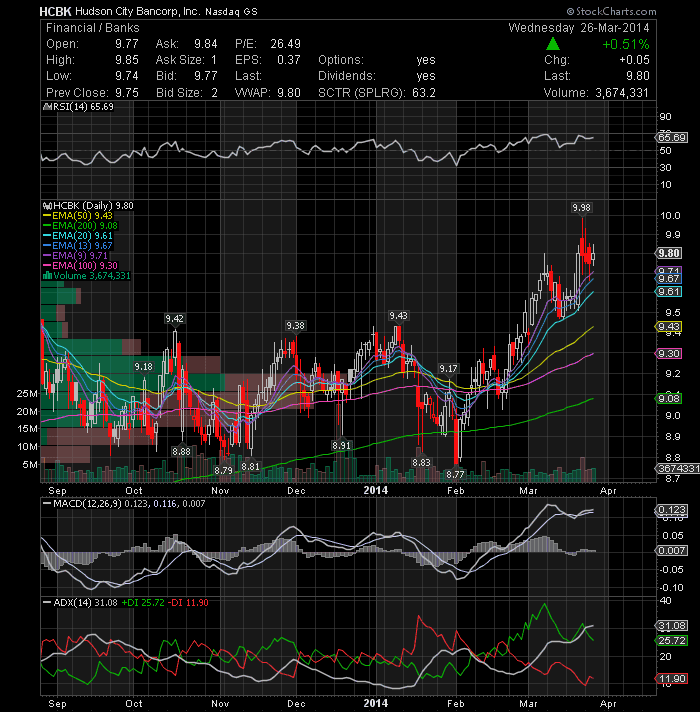Click the red 11.90 -DI tag on right axis

click(x=672, y=679)
